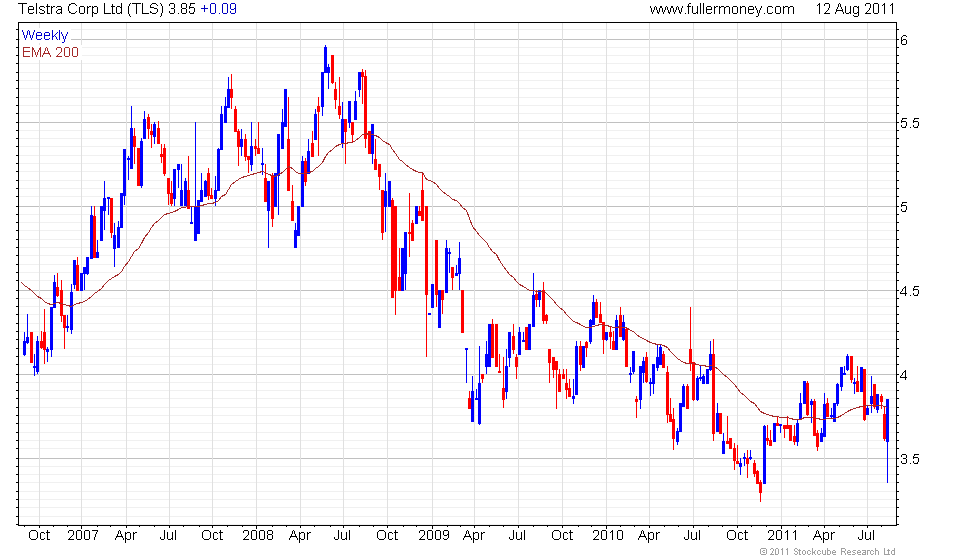Viewport: 980px width, 560px height.
Task: Select the 2009 year label on axis
Action: click(434, 536)
